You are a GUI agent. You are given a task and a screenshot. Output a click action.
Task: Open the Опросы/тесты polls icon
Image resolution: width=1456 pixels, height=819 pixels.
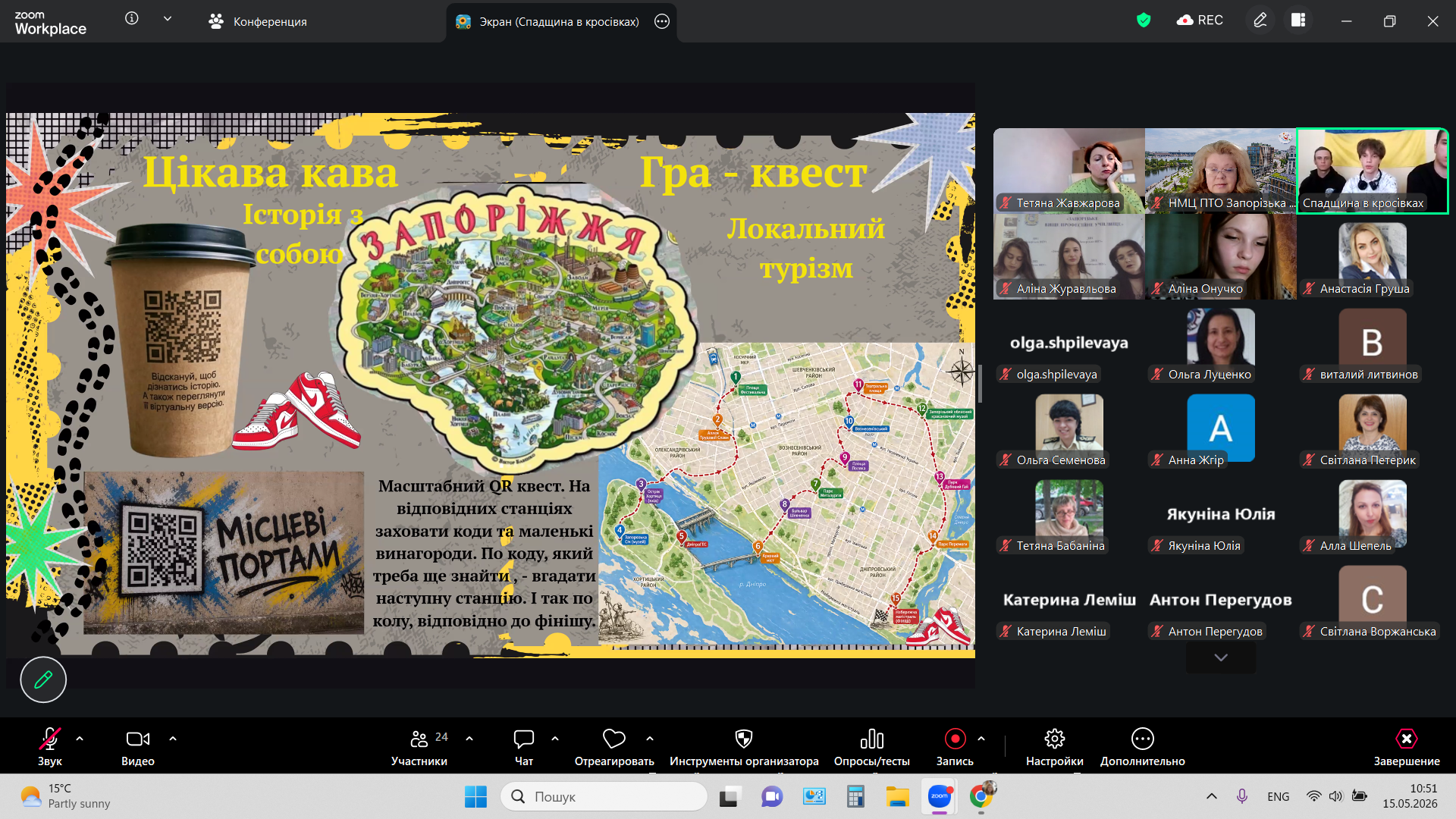(872, 739)
